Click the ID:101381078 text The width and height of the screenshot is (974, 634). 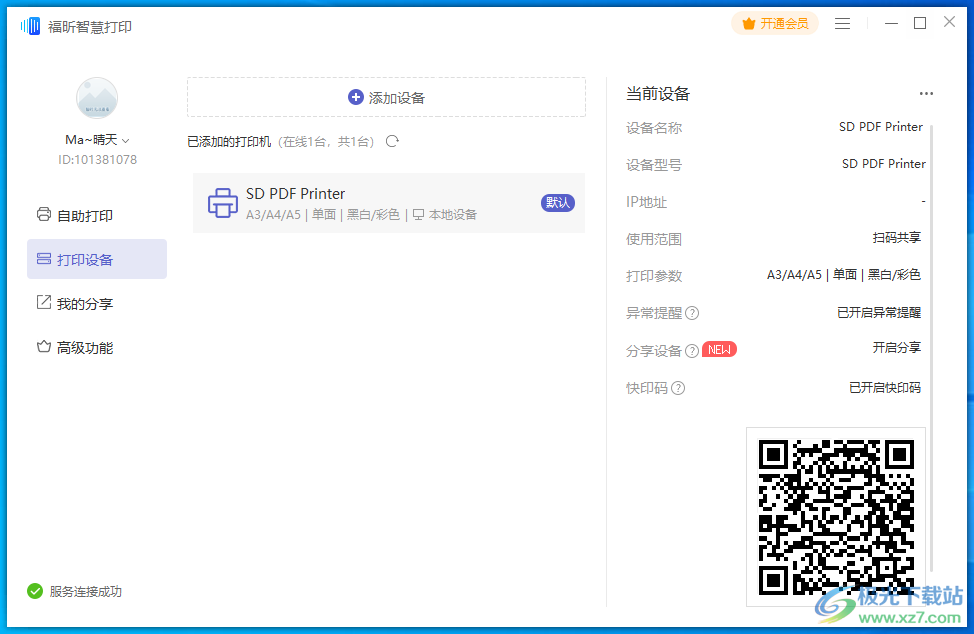[x=98, y=160]
